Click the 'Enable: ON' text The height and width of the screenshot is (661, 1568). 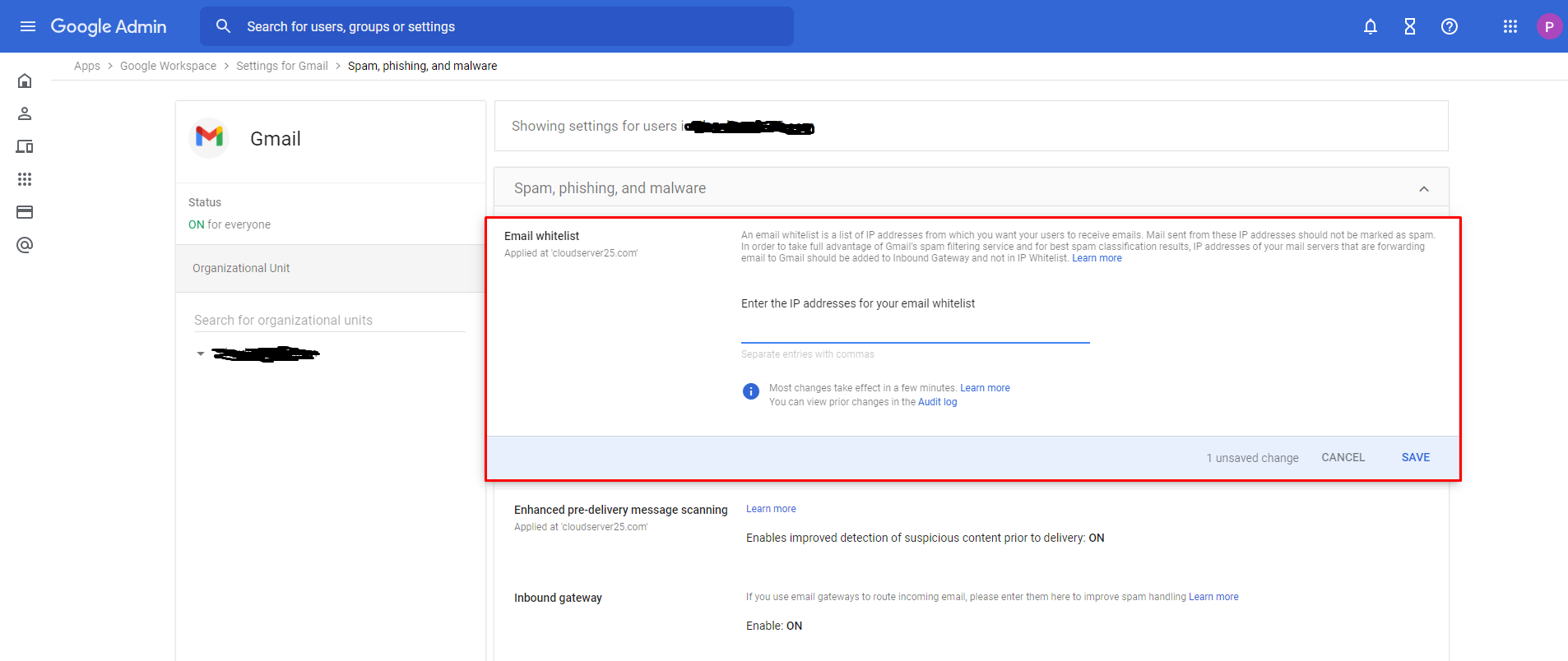[774, 626]
